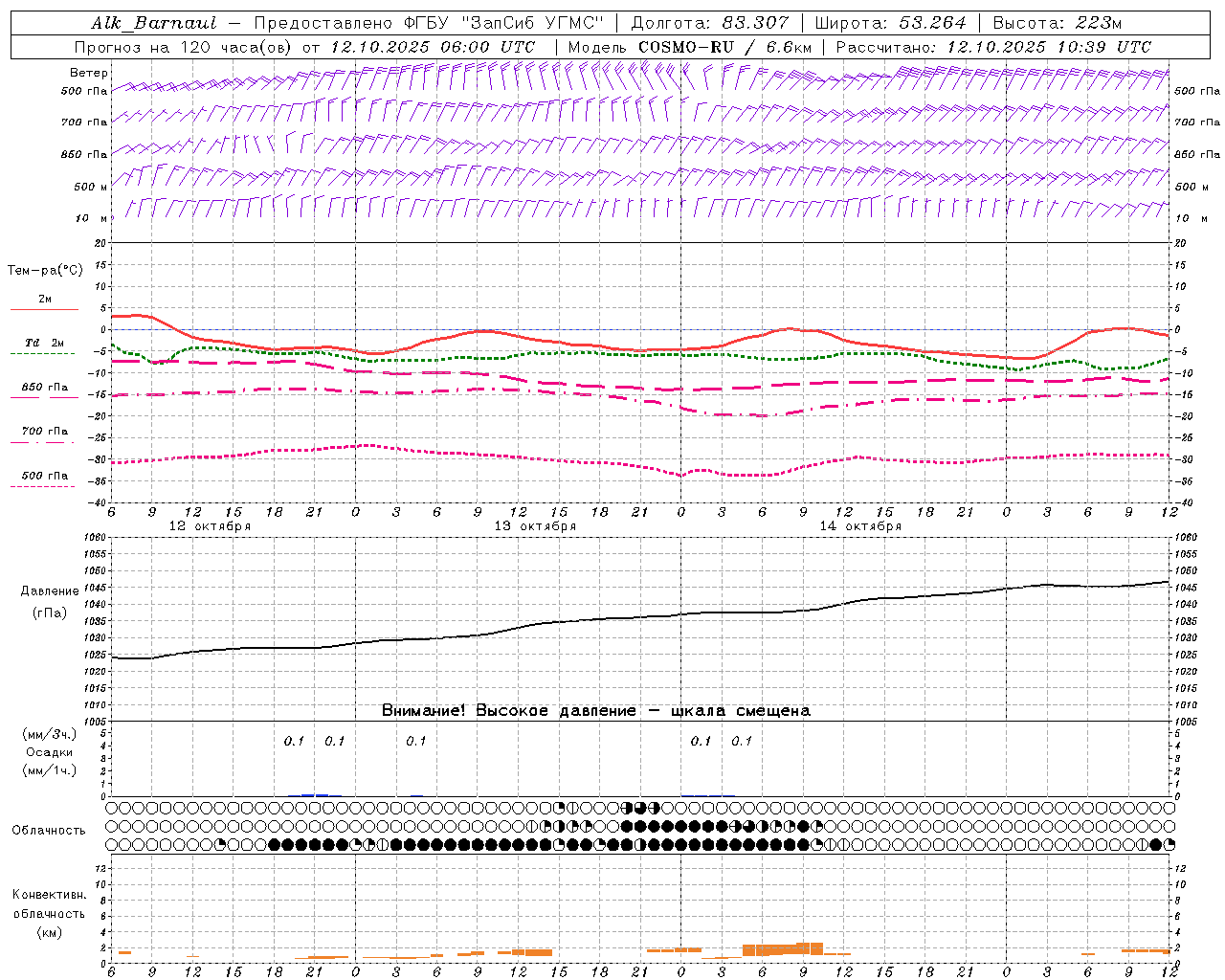1225x980 pixels.
Task: Click the Широта: 53.264 value
Action: [x=890, y=23]
